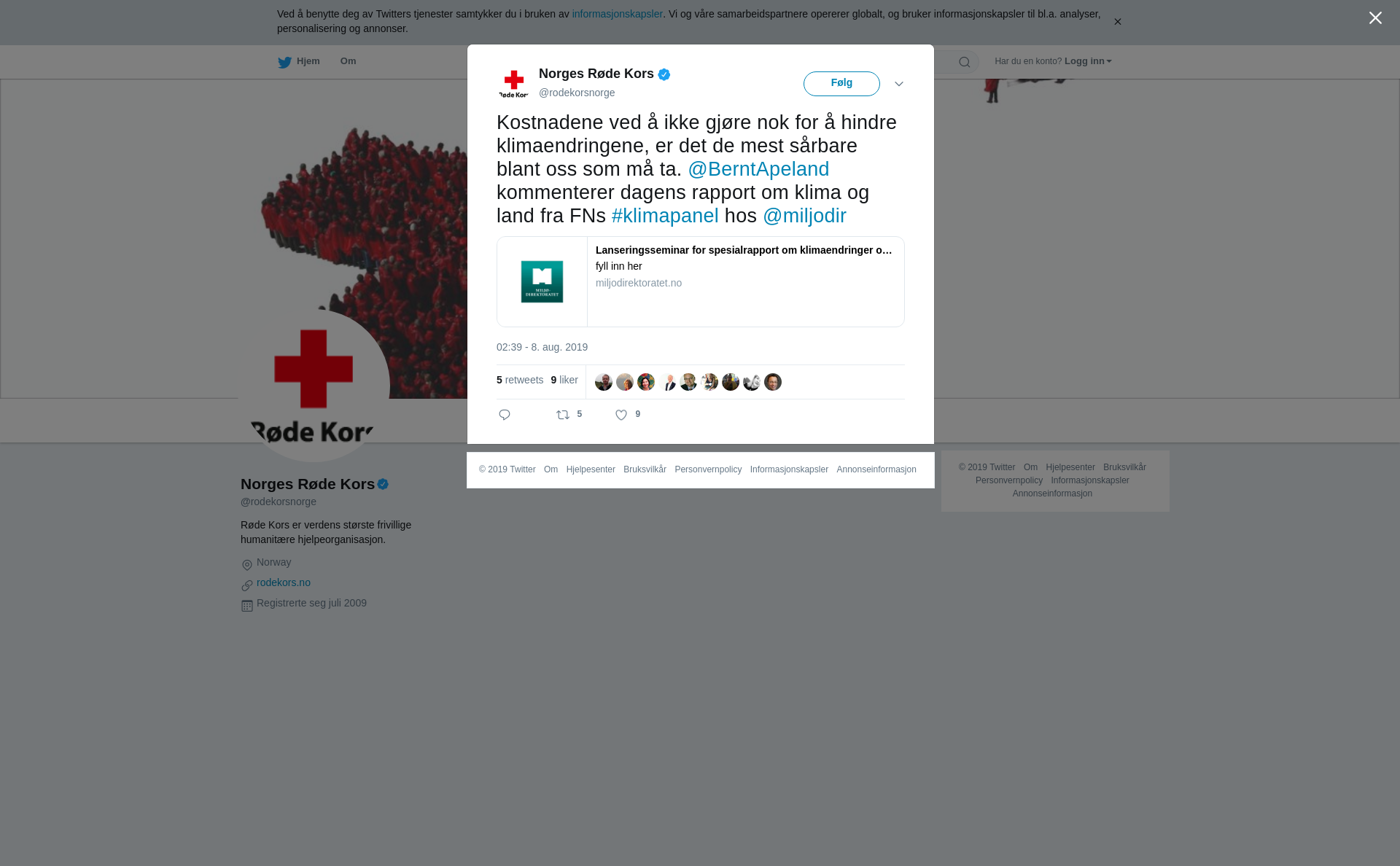The width and height of the screenshot is (1400, 866).
Task: Click the Følg button
Action: (841, 84)
